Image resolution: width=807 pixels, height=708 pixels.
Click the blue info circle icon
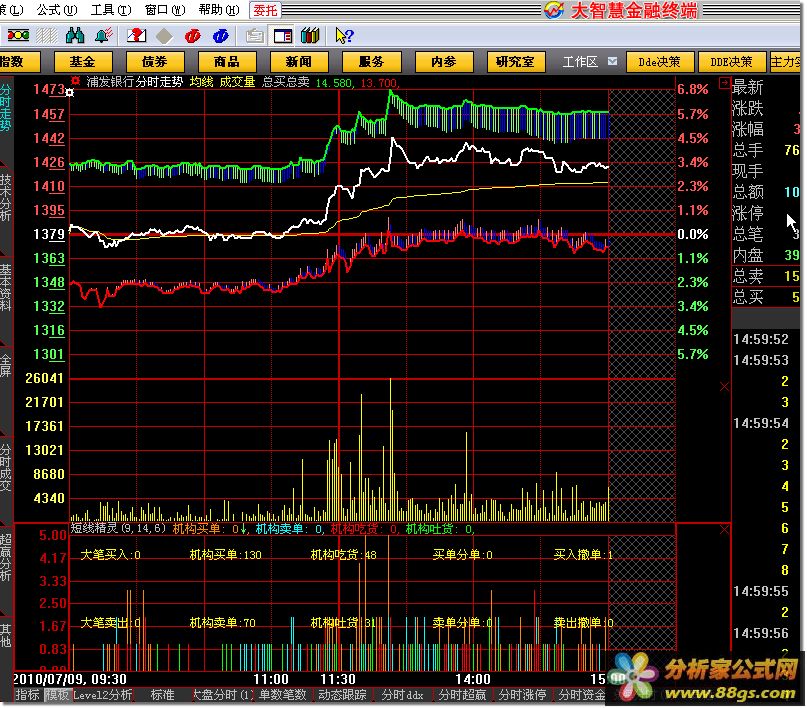220,36
